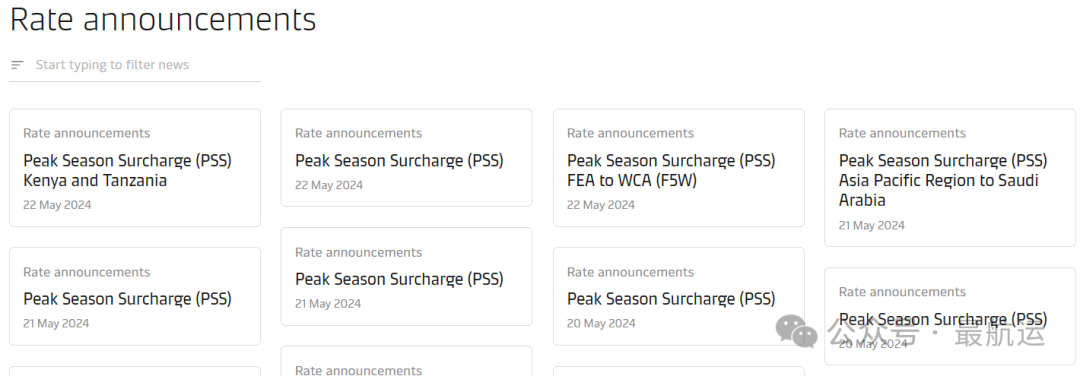
Task: Click the filter lines icon beside the search field
Action: click(x=17, y=65)
